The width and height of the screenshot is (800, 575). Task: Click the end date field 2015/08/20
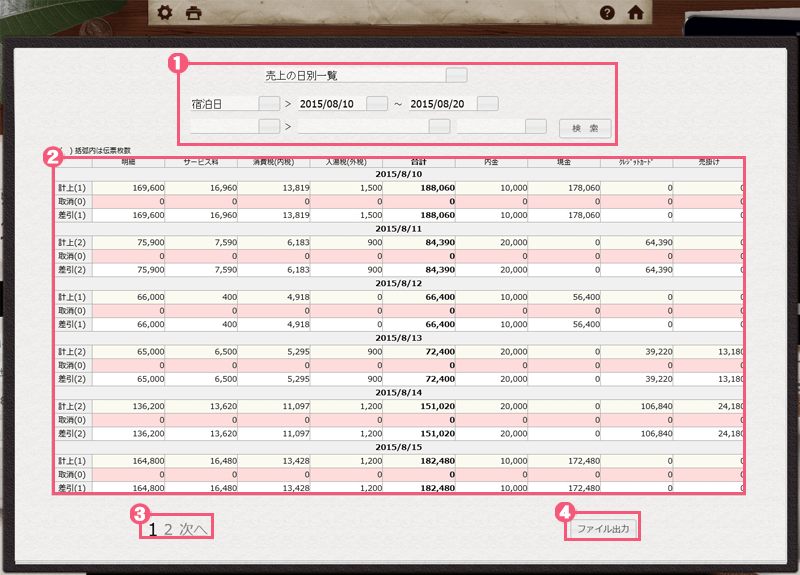(x=442, y=104)
